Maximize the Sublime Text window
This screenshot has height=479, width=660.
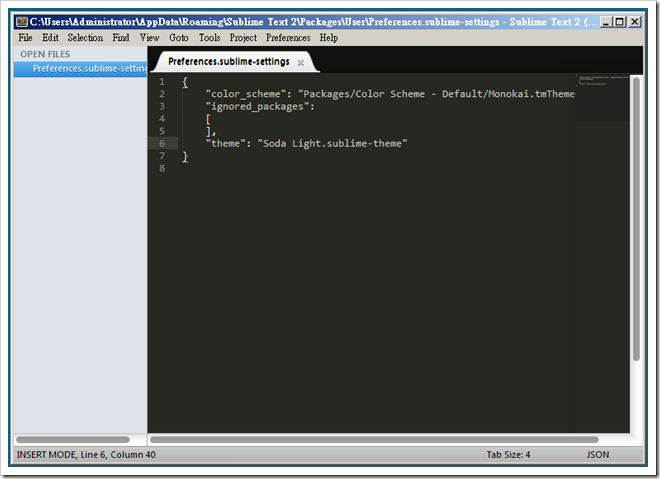click(620, 21)
